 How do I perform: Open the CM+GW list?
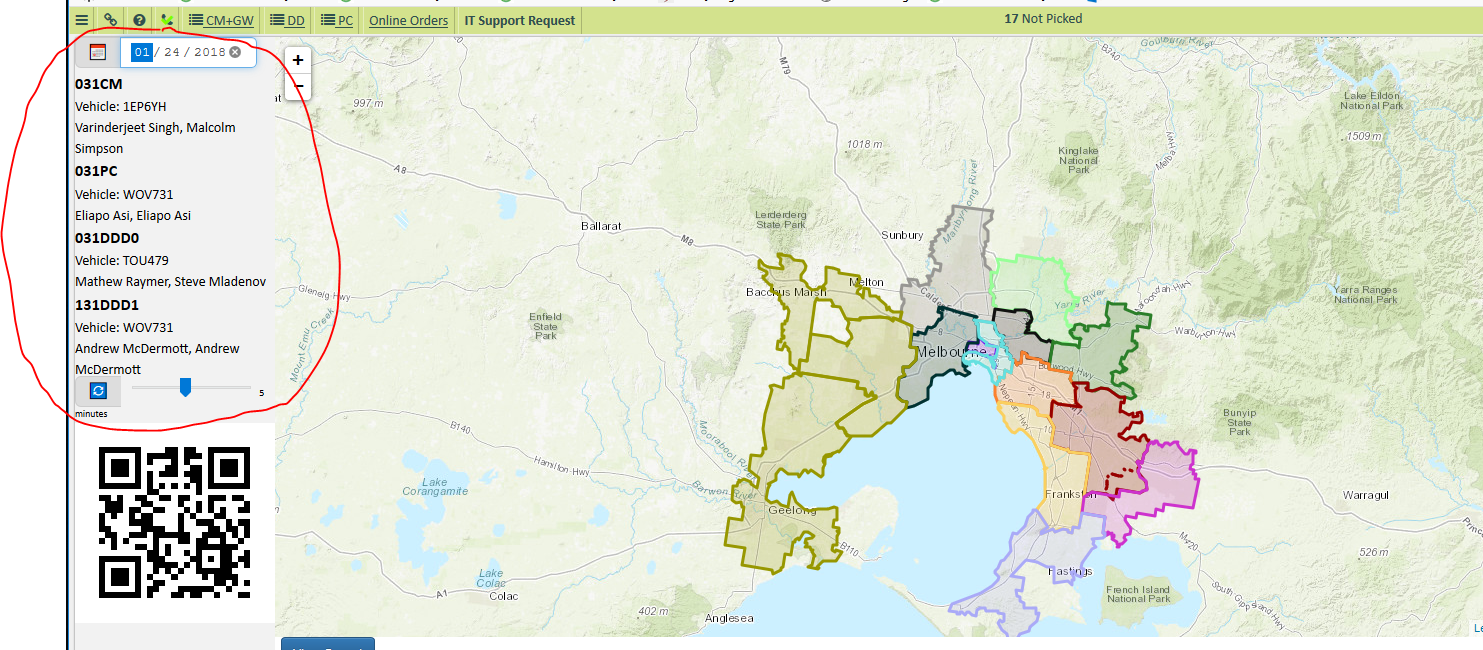pos(221,20)
